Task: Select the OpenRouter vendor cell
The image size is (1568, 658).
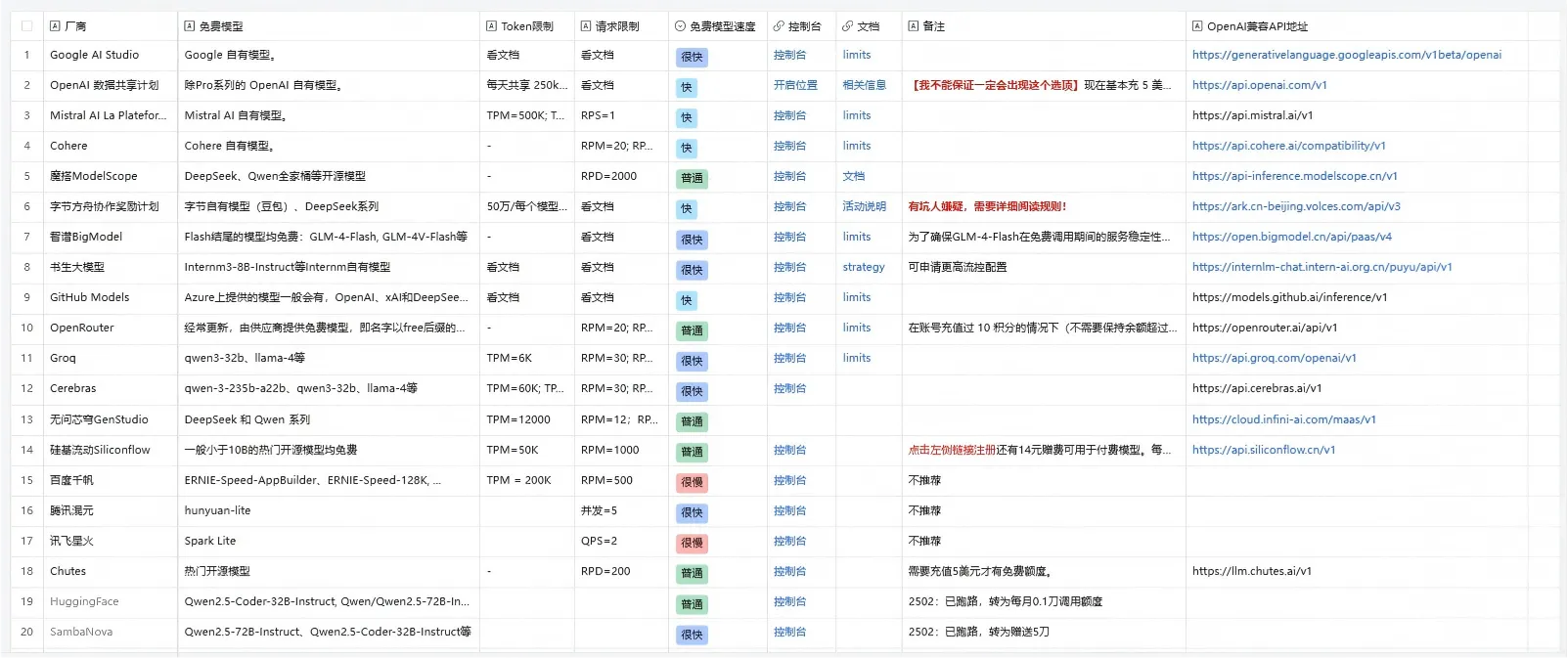Action: (111, 329)
